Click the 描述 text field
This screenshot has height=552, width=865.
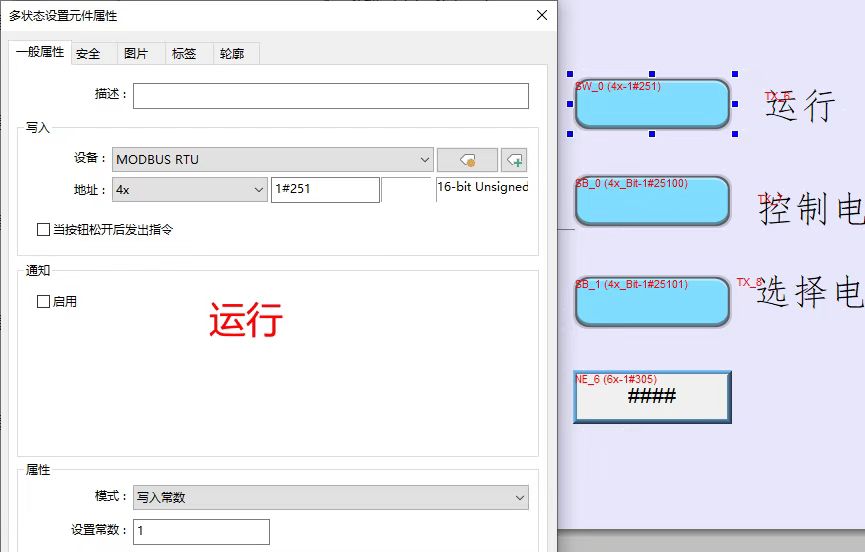click(331, 96)
